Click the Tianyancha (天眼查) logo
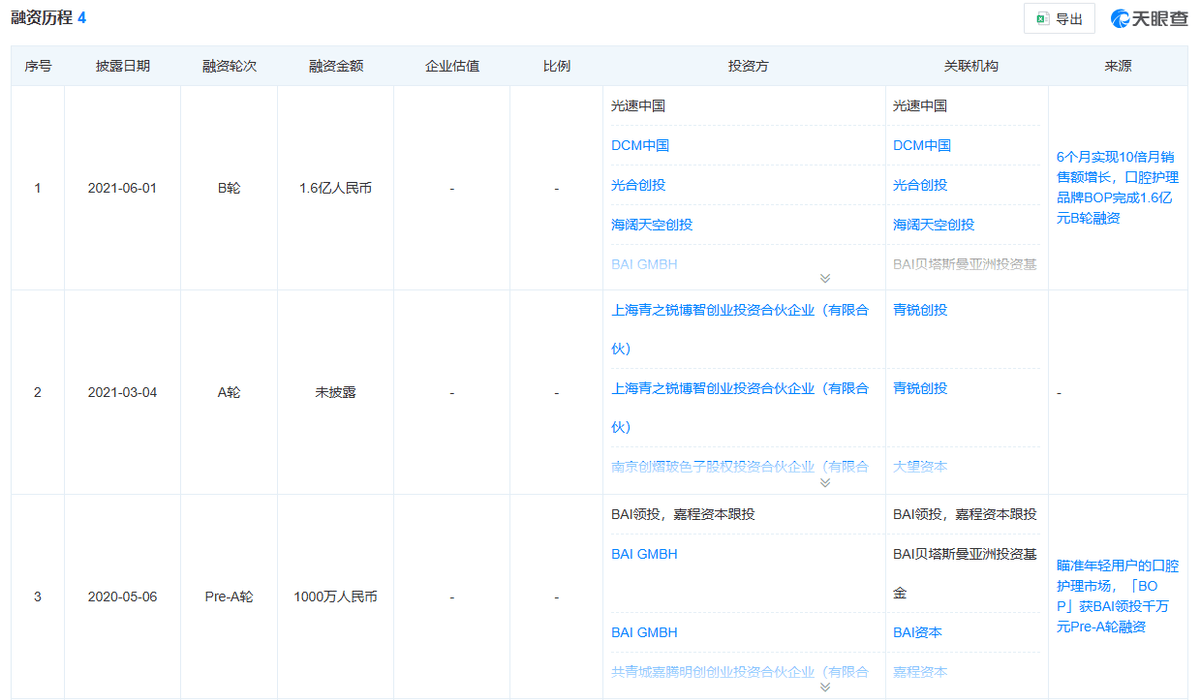The height and width of the screenshot is (700, 1200). pyautogui.click(x=1150, y=19)
